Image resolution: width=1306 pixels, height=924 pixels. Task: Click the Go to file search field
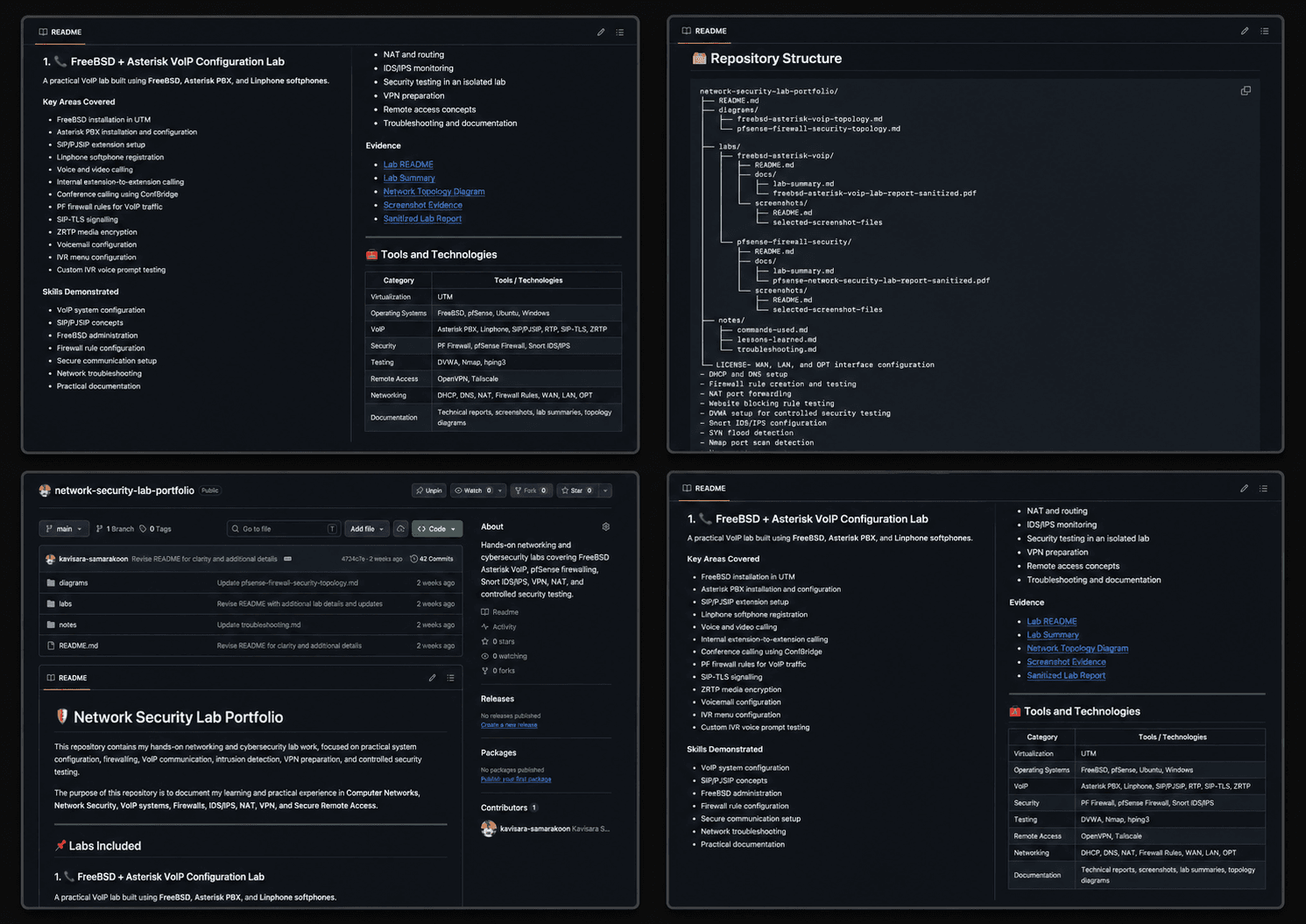pyautogui.click(x=284, y=529)
